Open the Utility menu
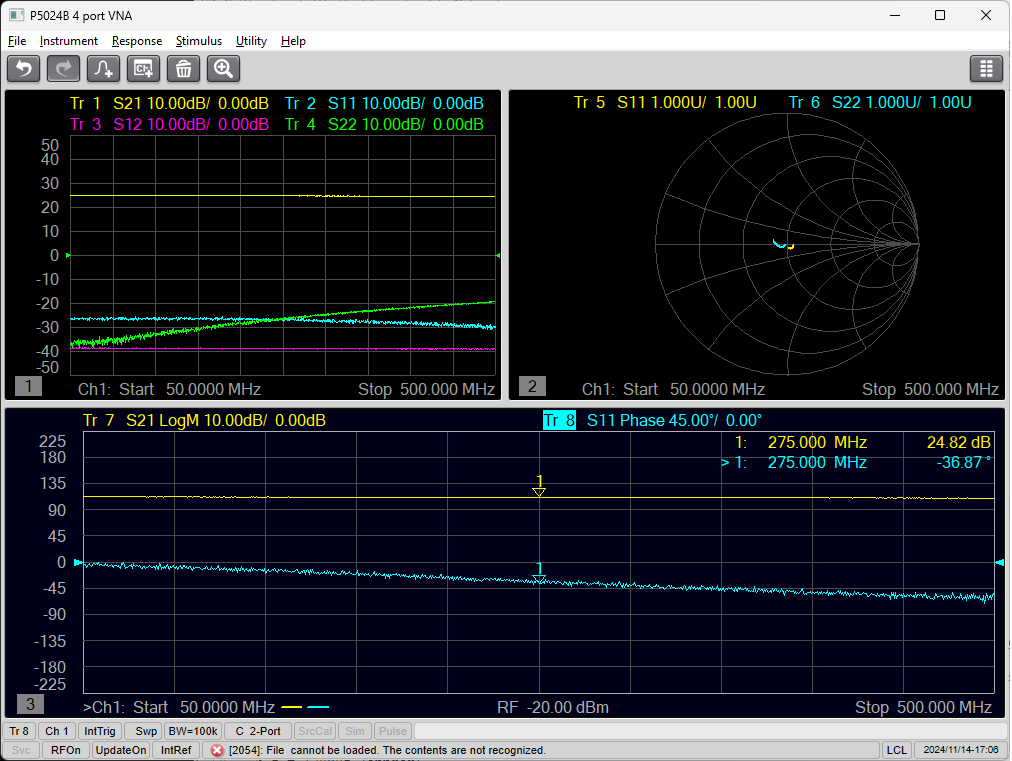Image resolution: width=1012 pixels, height=761 pixels. (251, 41)
